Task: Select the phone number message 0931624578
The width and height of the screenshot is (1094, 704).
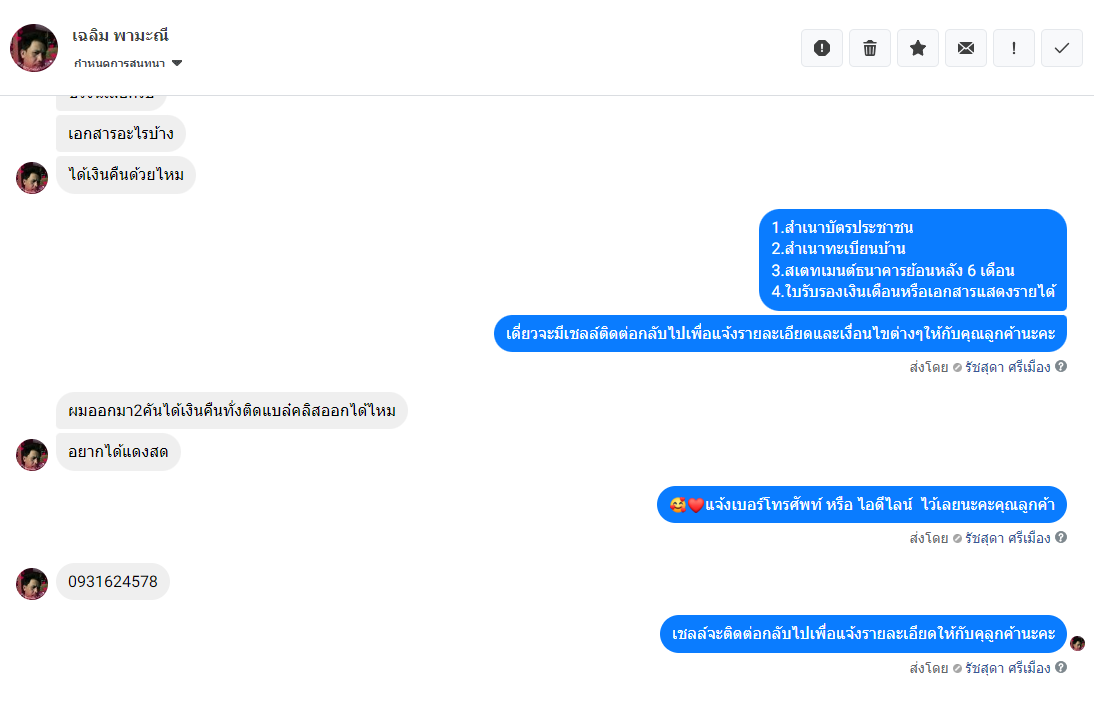Action: [113, 582]
